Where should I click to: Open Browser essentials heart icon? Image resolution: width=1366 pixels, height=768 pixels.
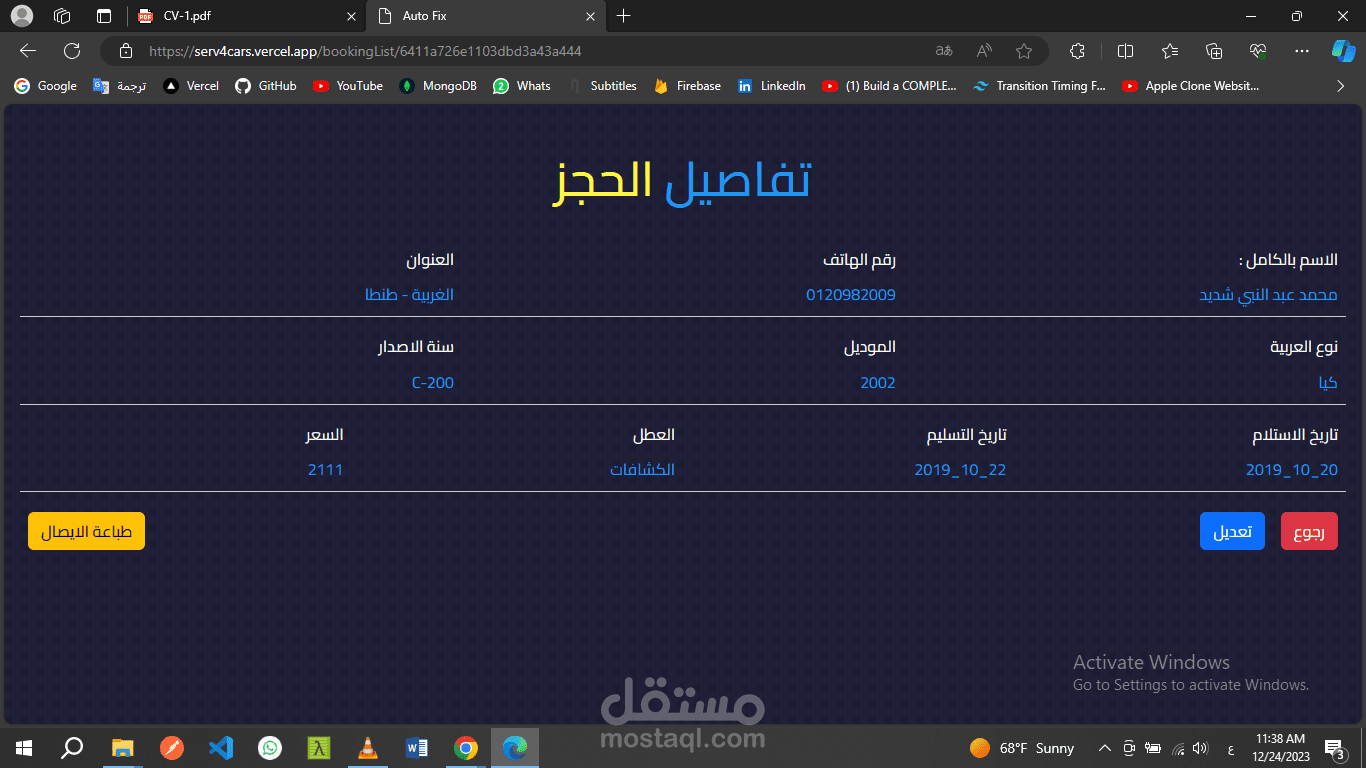1258,51
